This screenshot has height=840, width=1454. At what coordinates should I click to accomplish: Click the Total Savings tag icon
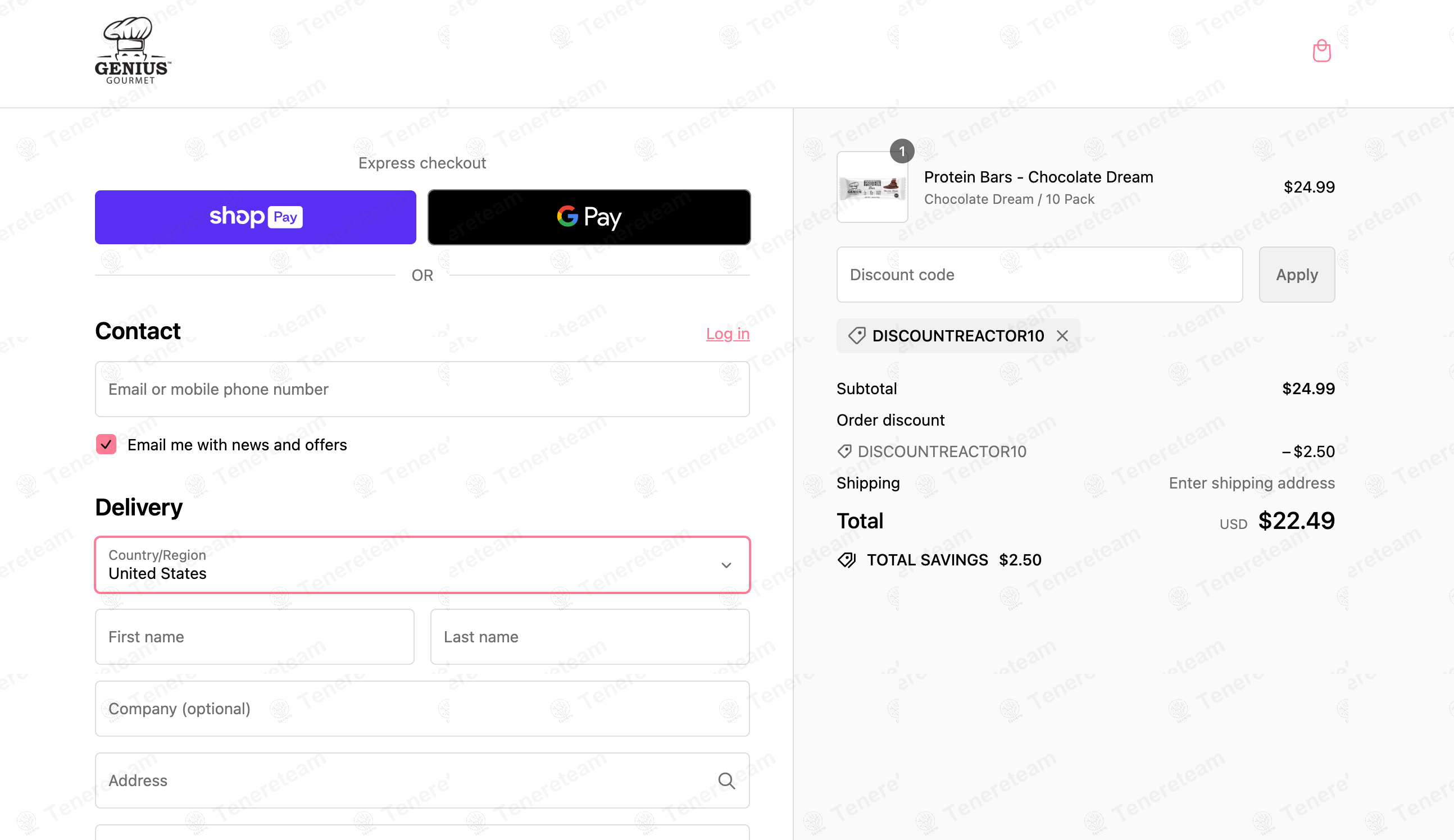[847, 560]
